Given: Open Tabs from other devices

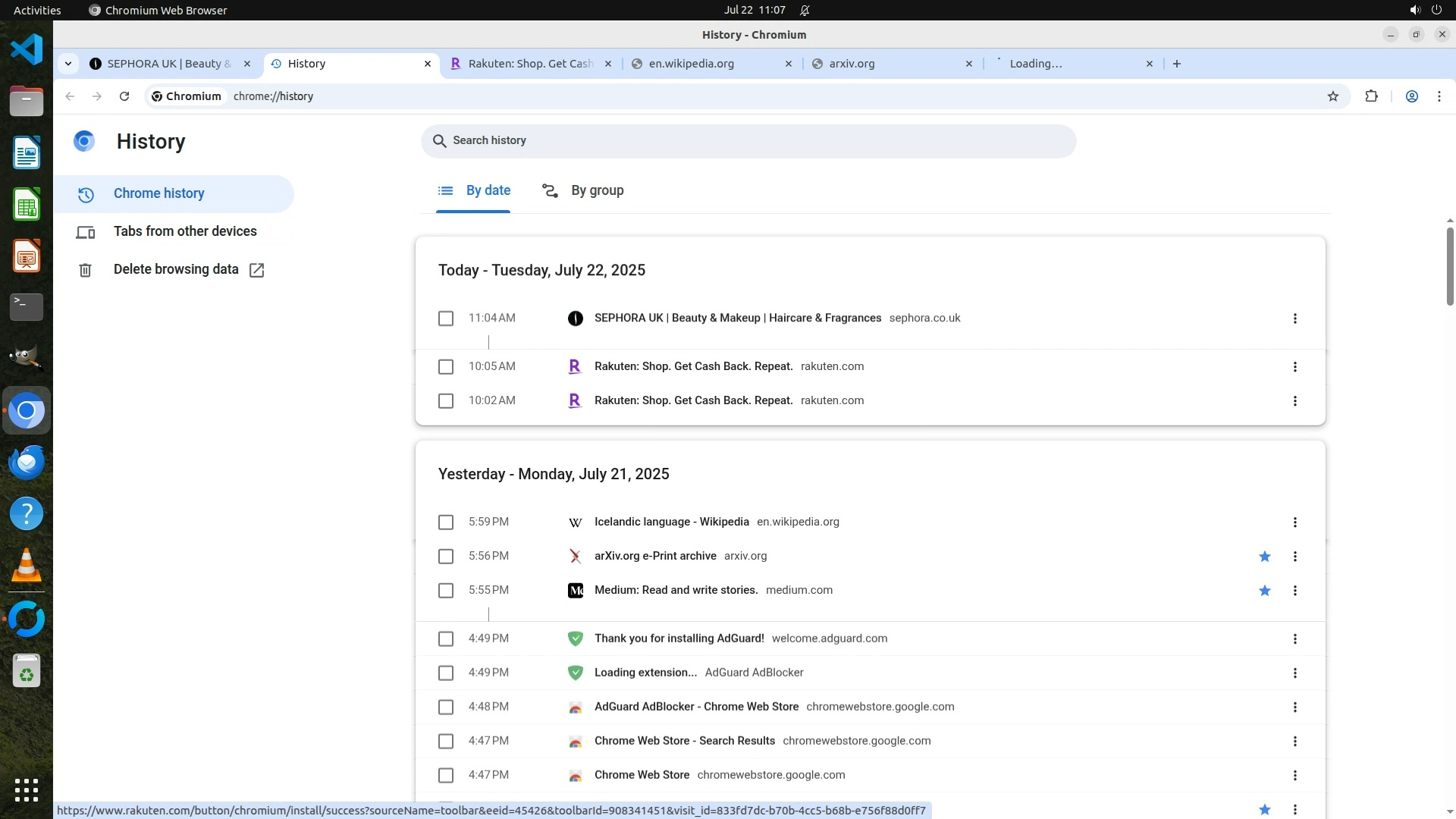Looking at the screenshot, I should click(184, 231).
